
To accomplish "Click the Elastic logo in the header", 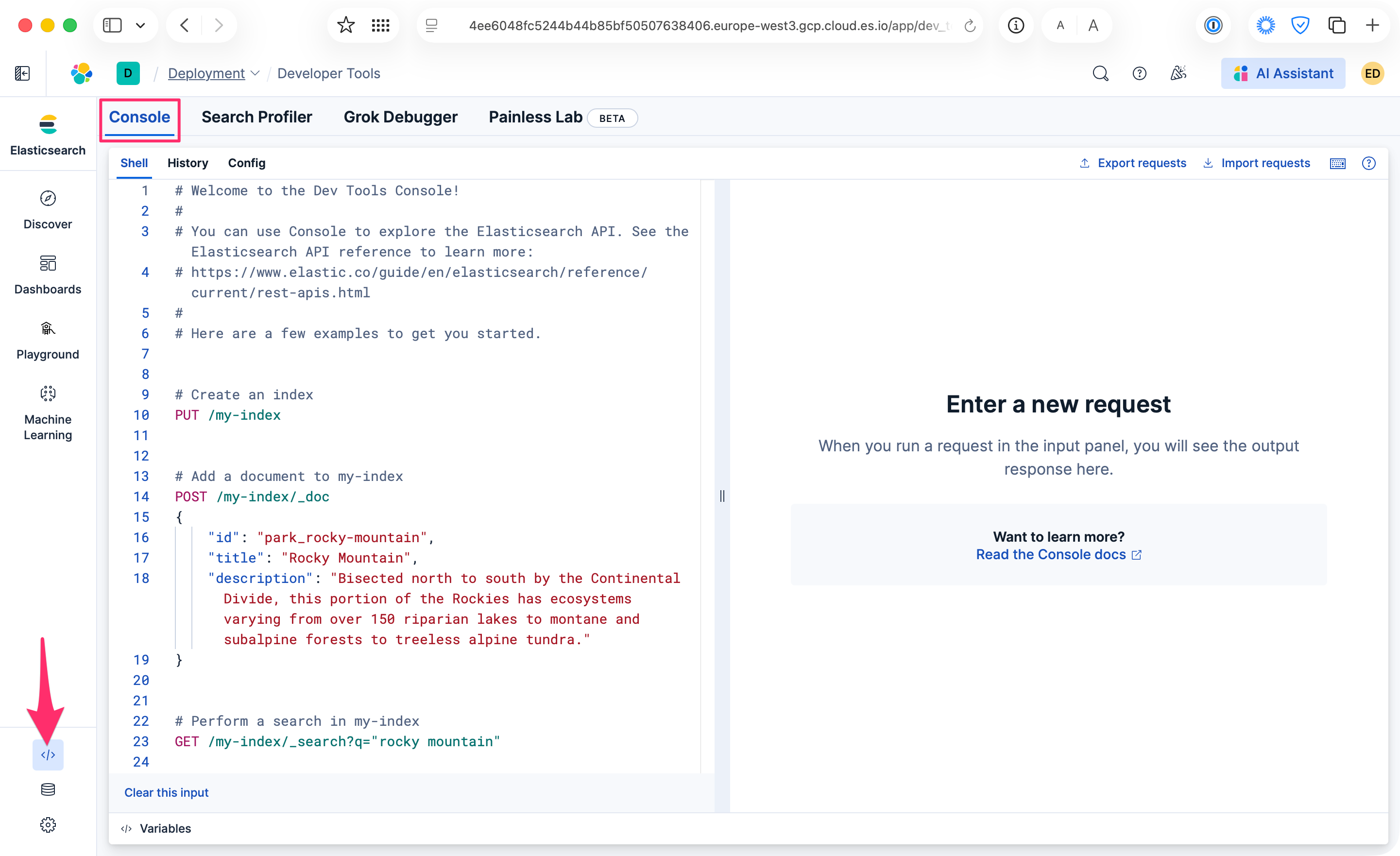I will click(x=81, y=73).
